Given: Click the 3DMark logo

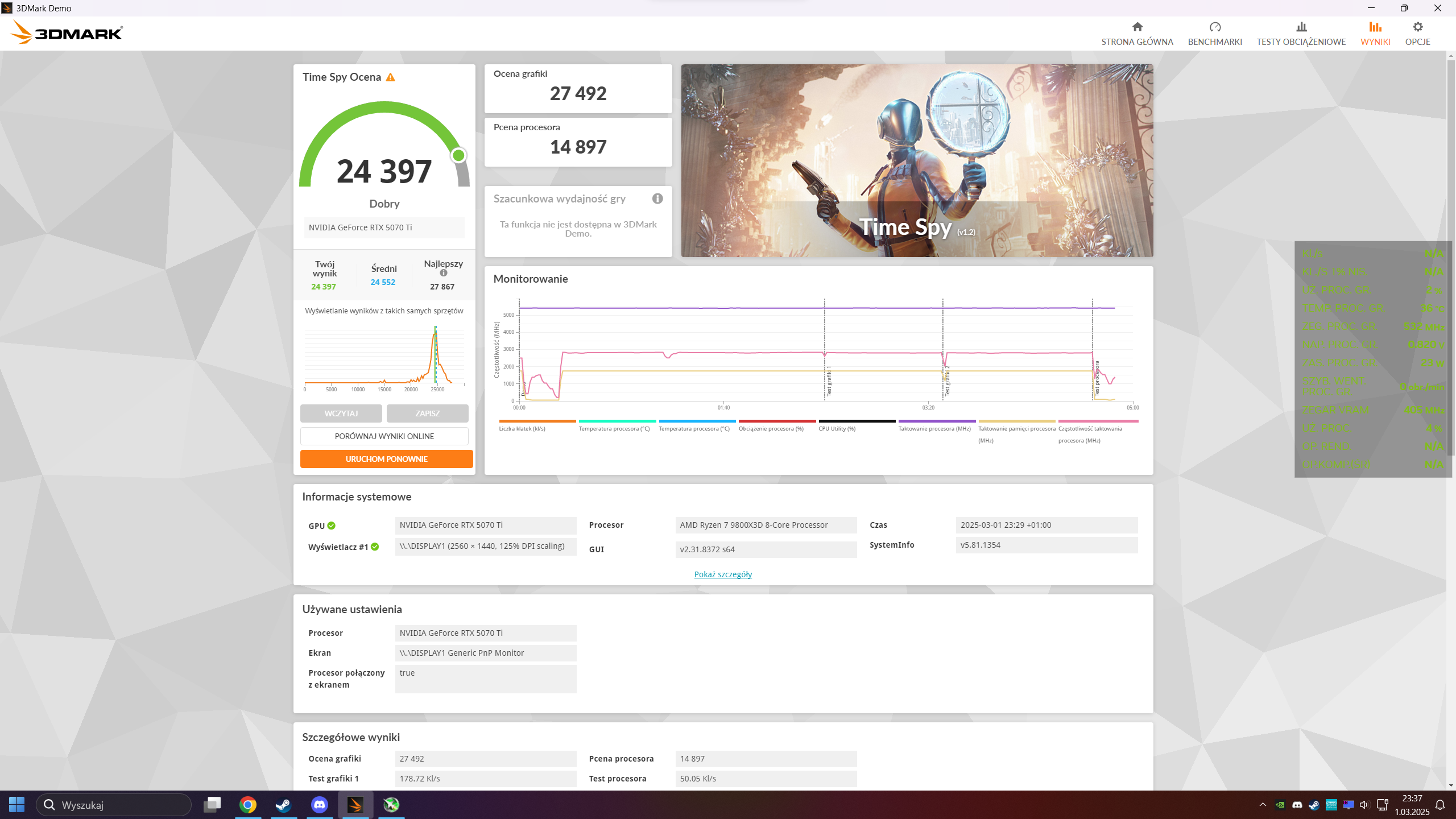Looking at the screenshot, I should (67, 33).
